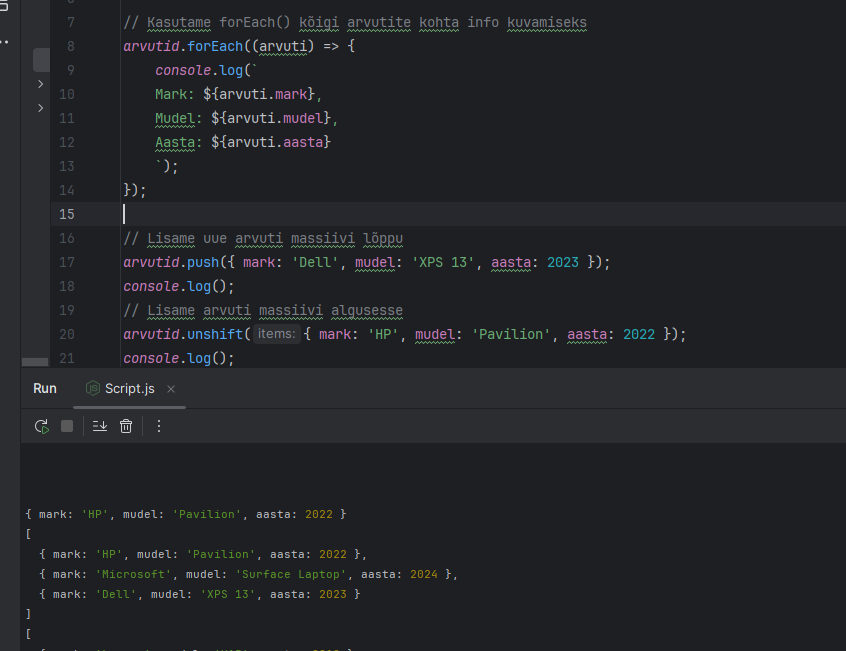Click the 'items:' inlay hint in unshift call

[x=275, y=334]
